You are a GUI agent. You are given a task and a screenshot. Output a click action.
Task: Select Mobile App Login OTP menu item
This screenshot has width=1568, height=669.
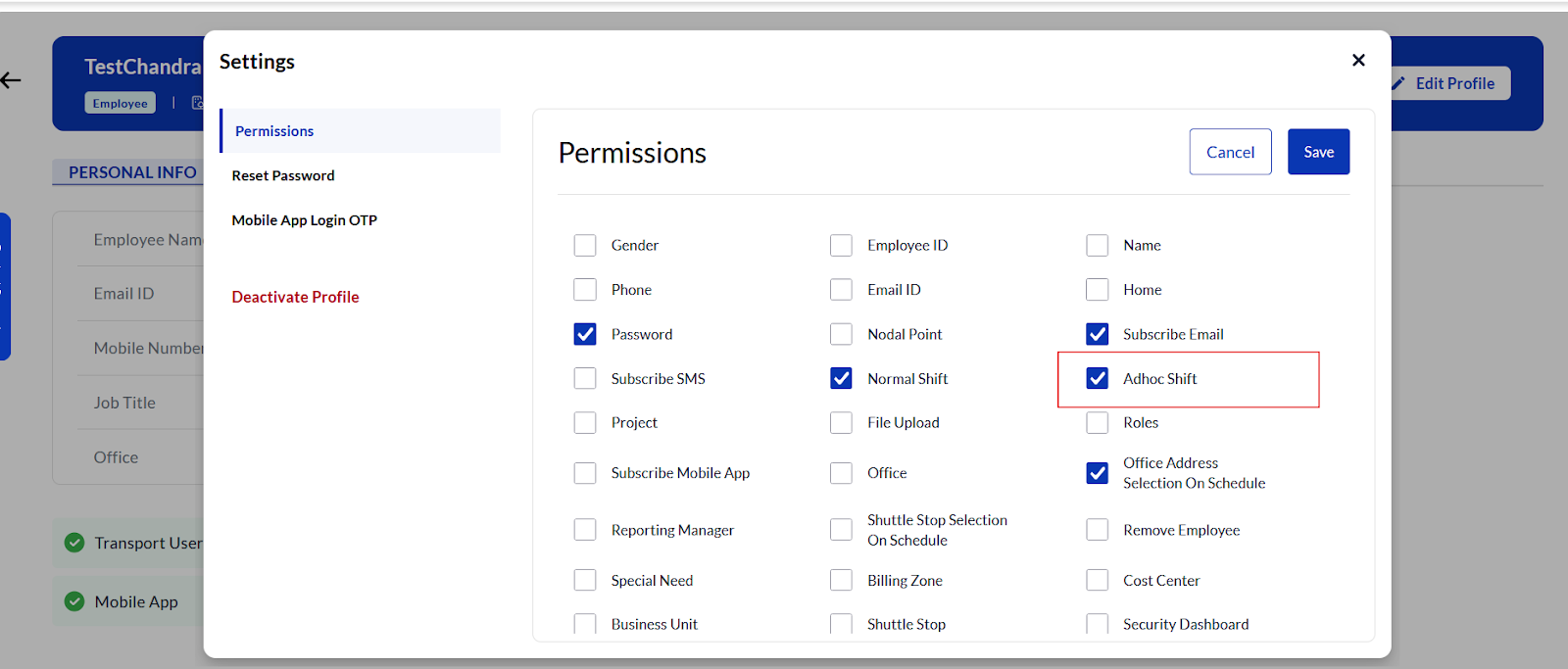coord(304,220)
